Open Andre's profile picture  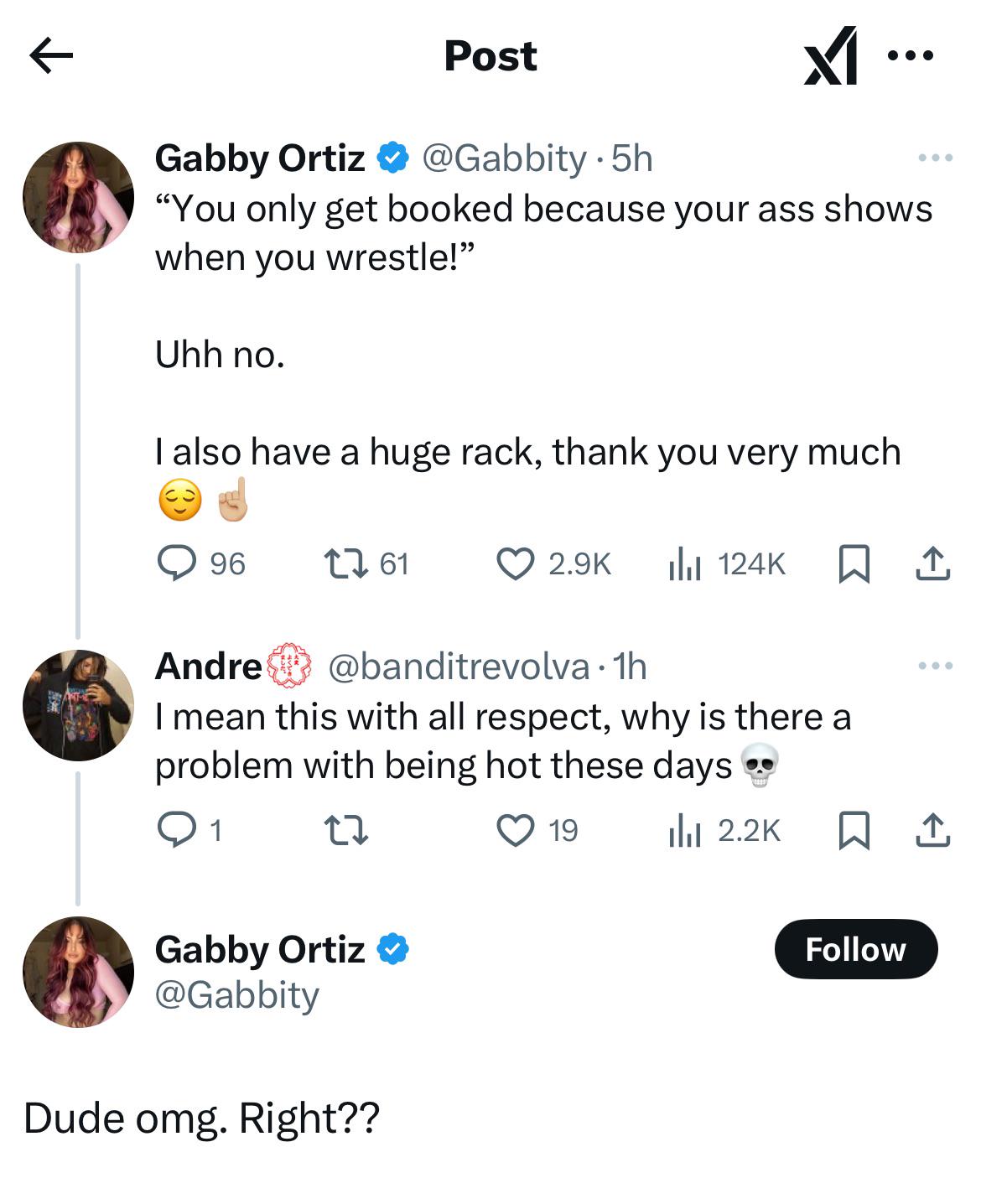pyautogui.click(x=78, y=705)
